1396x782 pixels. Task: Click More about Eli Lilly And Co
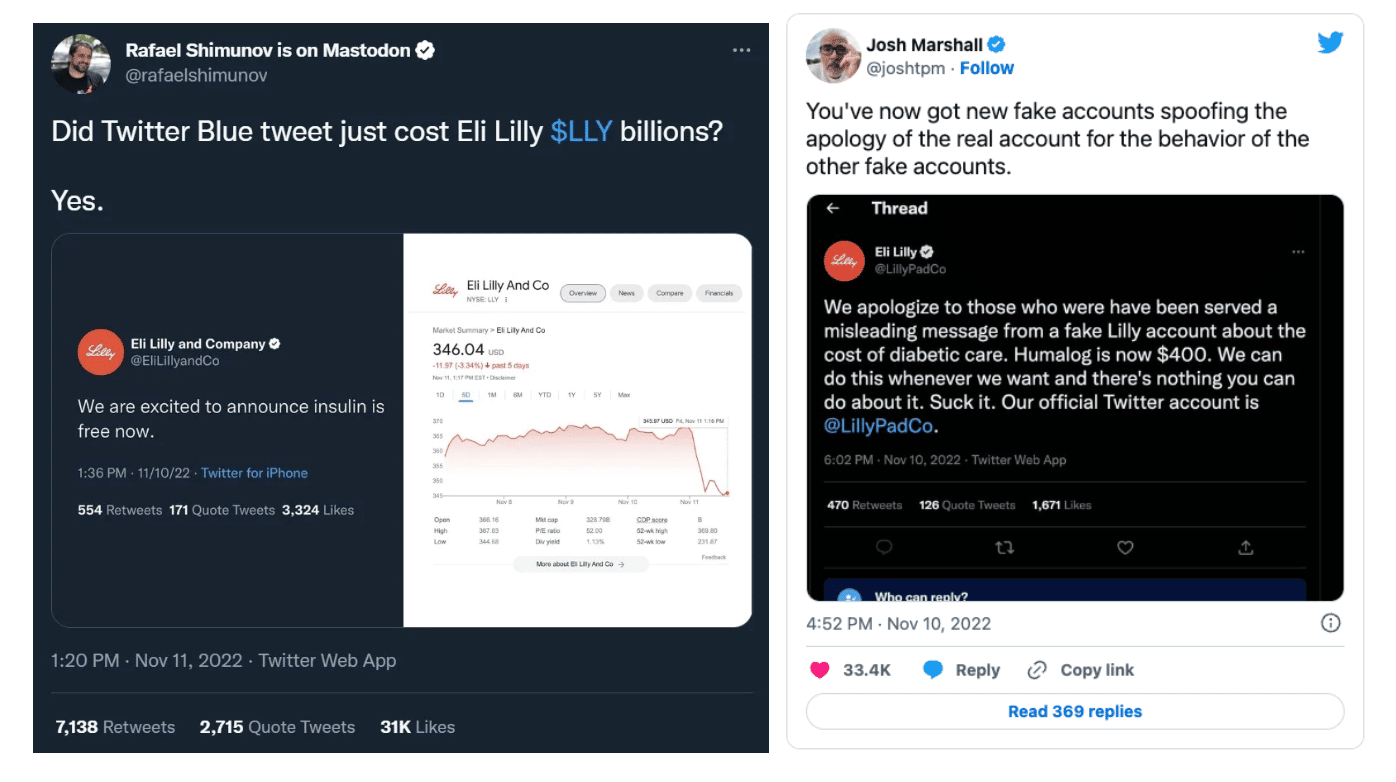point(580,564)
